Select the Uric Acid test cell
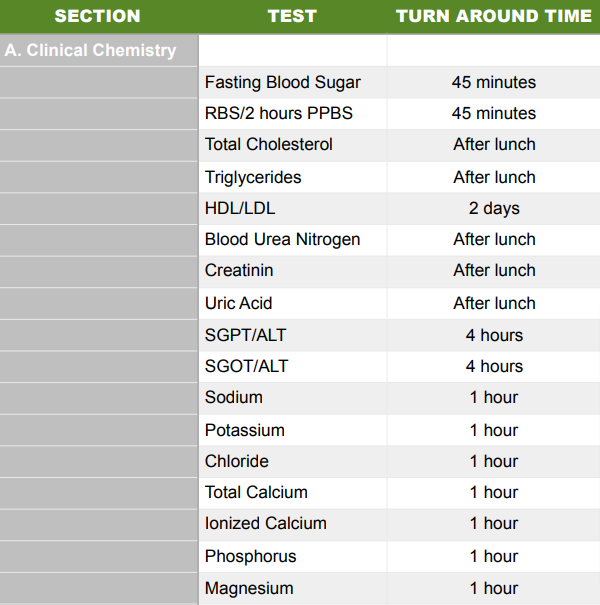 [239, 303]
